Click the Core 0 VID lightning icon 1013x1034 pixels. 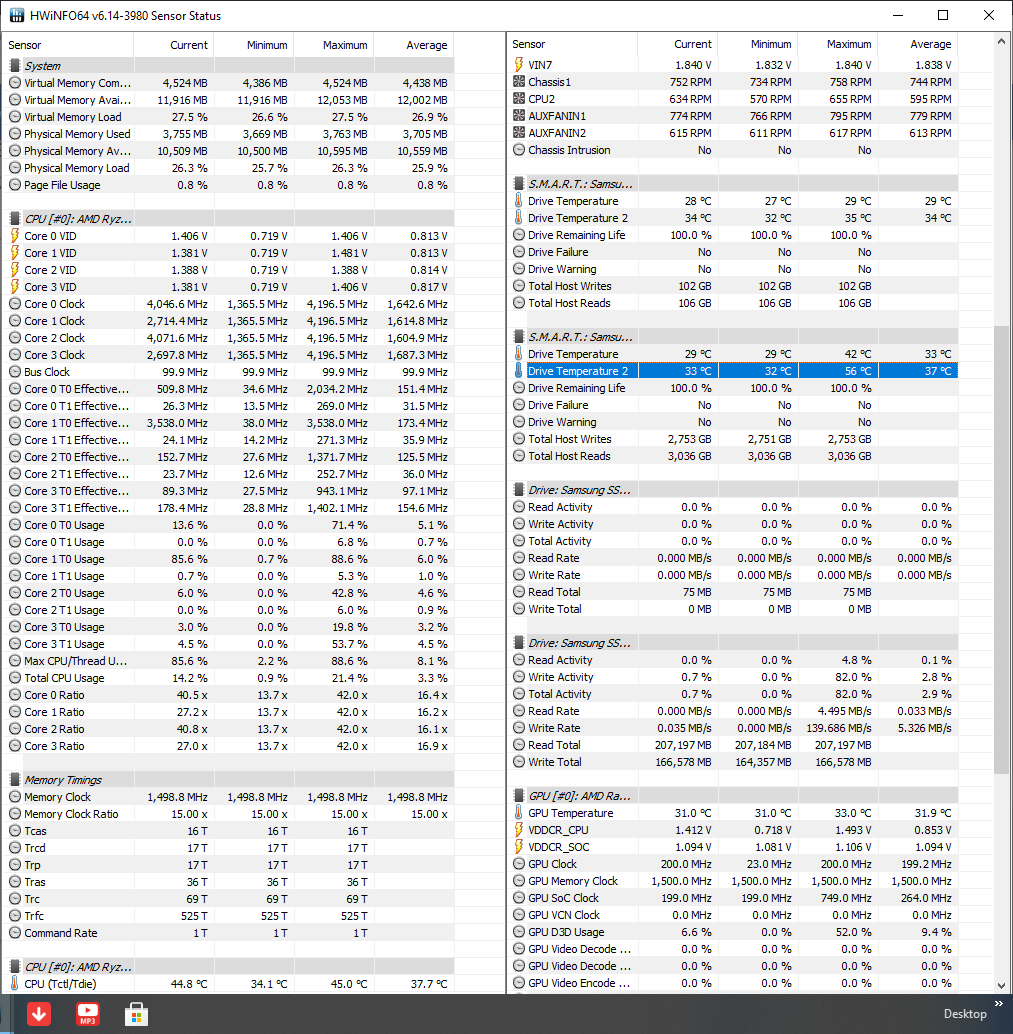tap(15, 236)
